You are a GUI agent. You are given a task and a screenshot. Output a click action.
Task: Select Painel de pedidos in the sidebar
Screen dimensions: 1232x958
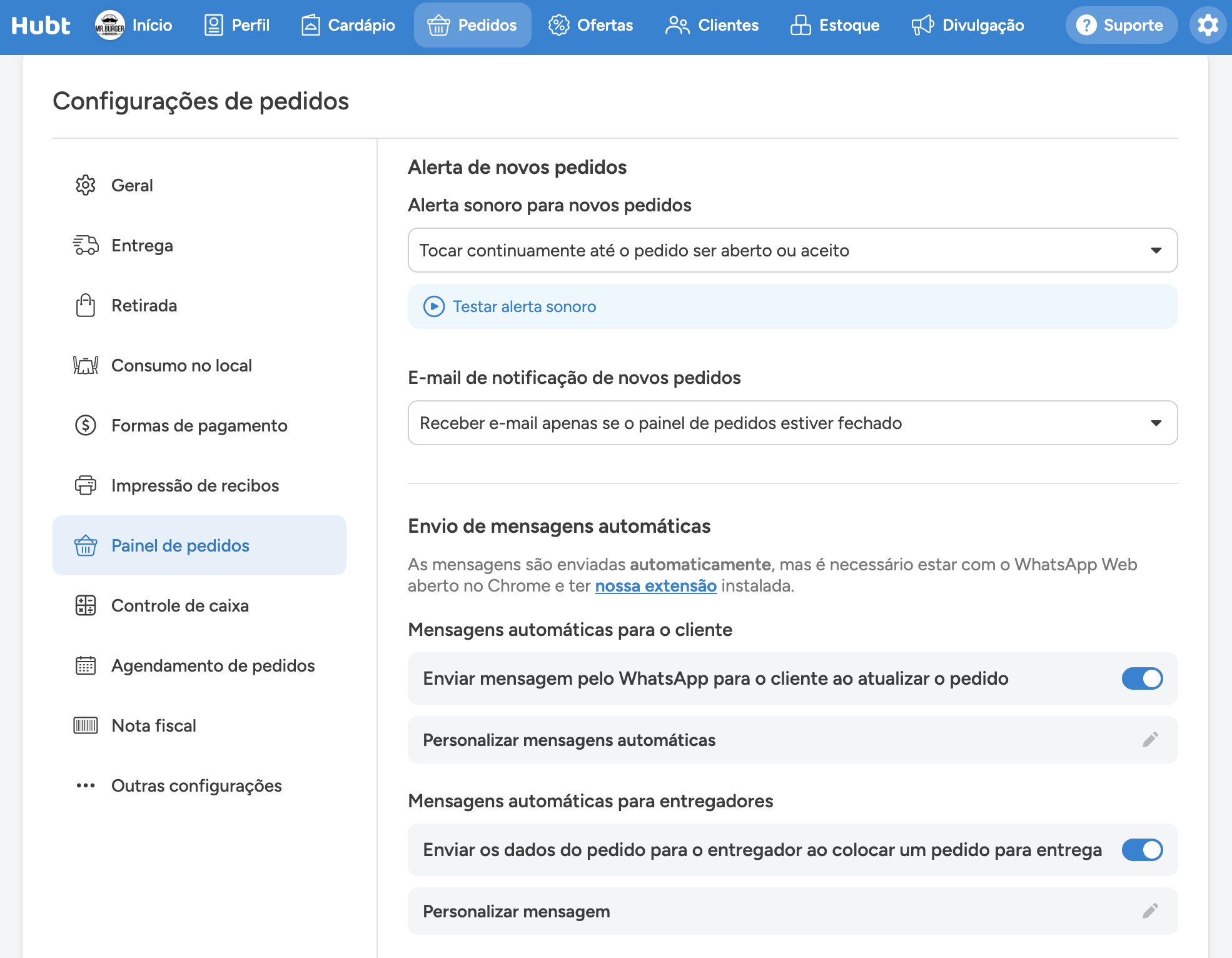tap(199, 545)
